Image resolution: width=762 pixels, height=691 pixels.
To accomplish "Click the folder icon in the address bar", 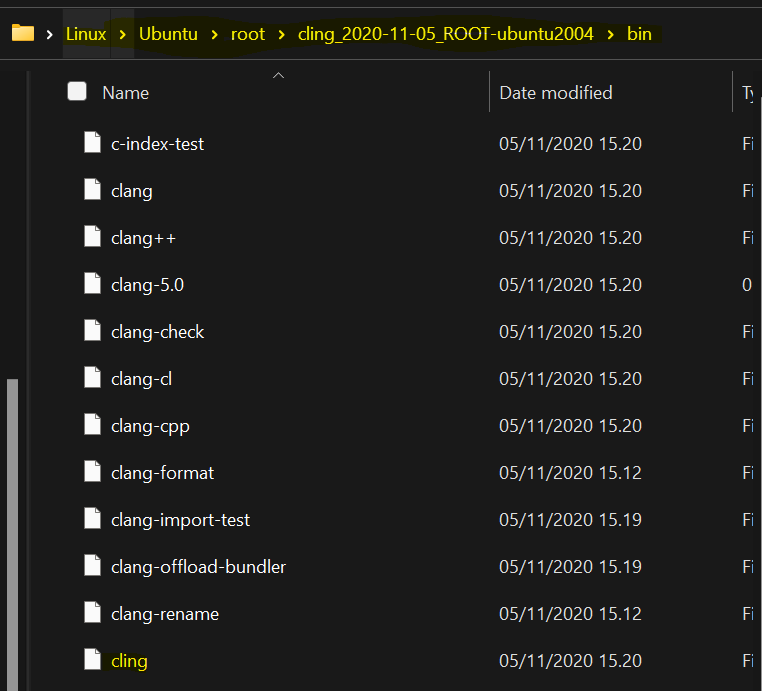I will (x=23, y=33).
